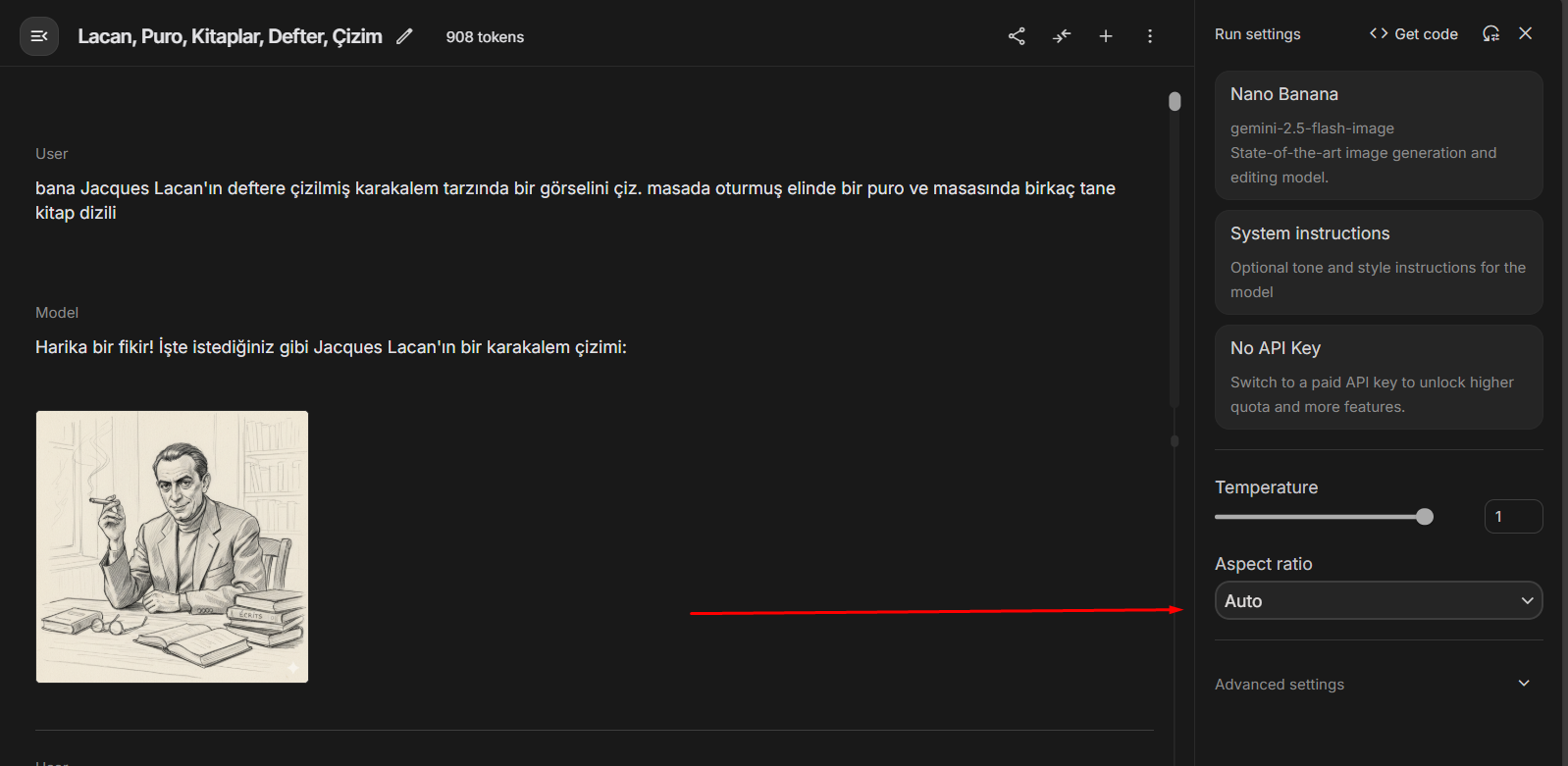
Task: Open the Aspect ratio Auto dropdown
Action: coord(1379,601)
